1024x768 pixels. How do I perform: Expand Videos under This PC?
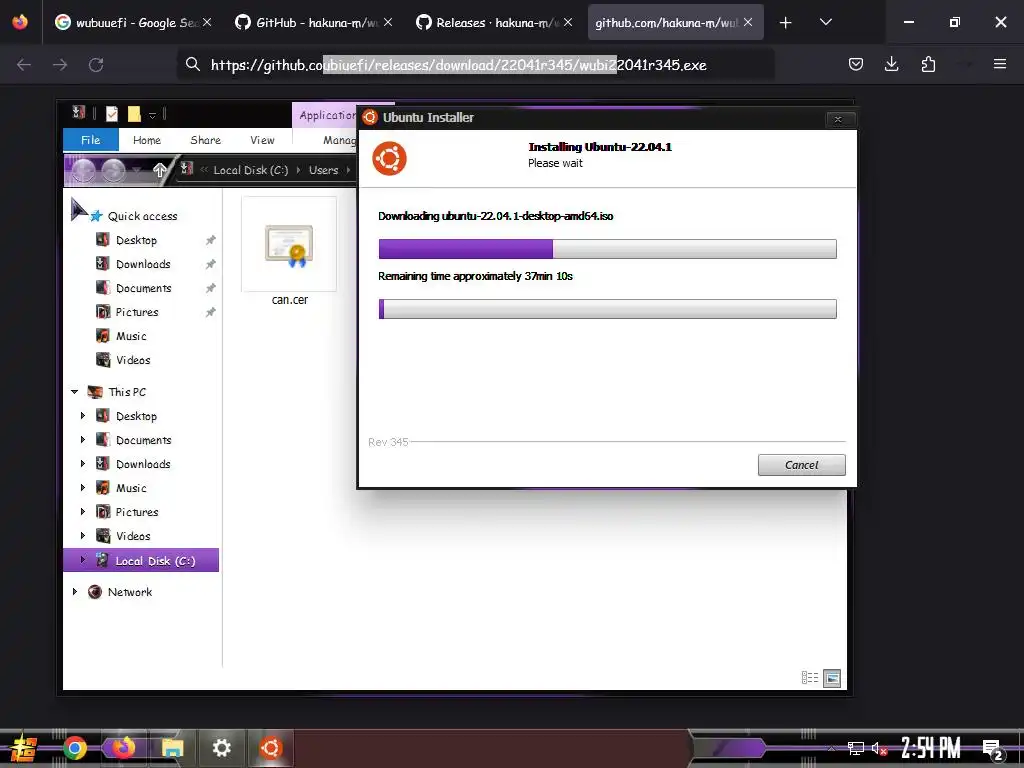click(x=83, y=536)
